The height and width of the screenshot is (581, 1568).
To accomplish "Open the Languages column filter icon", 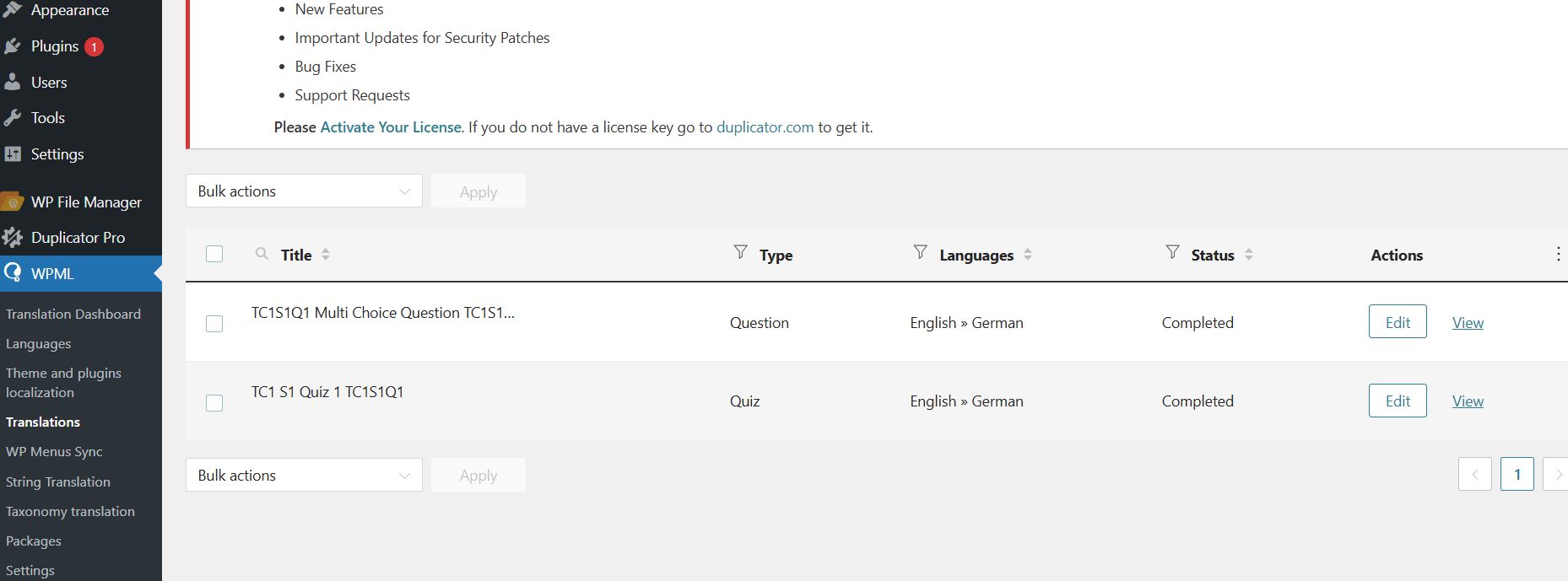I will 920,252.
